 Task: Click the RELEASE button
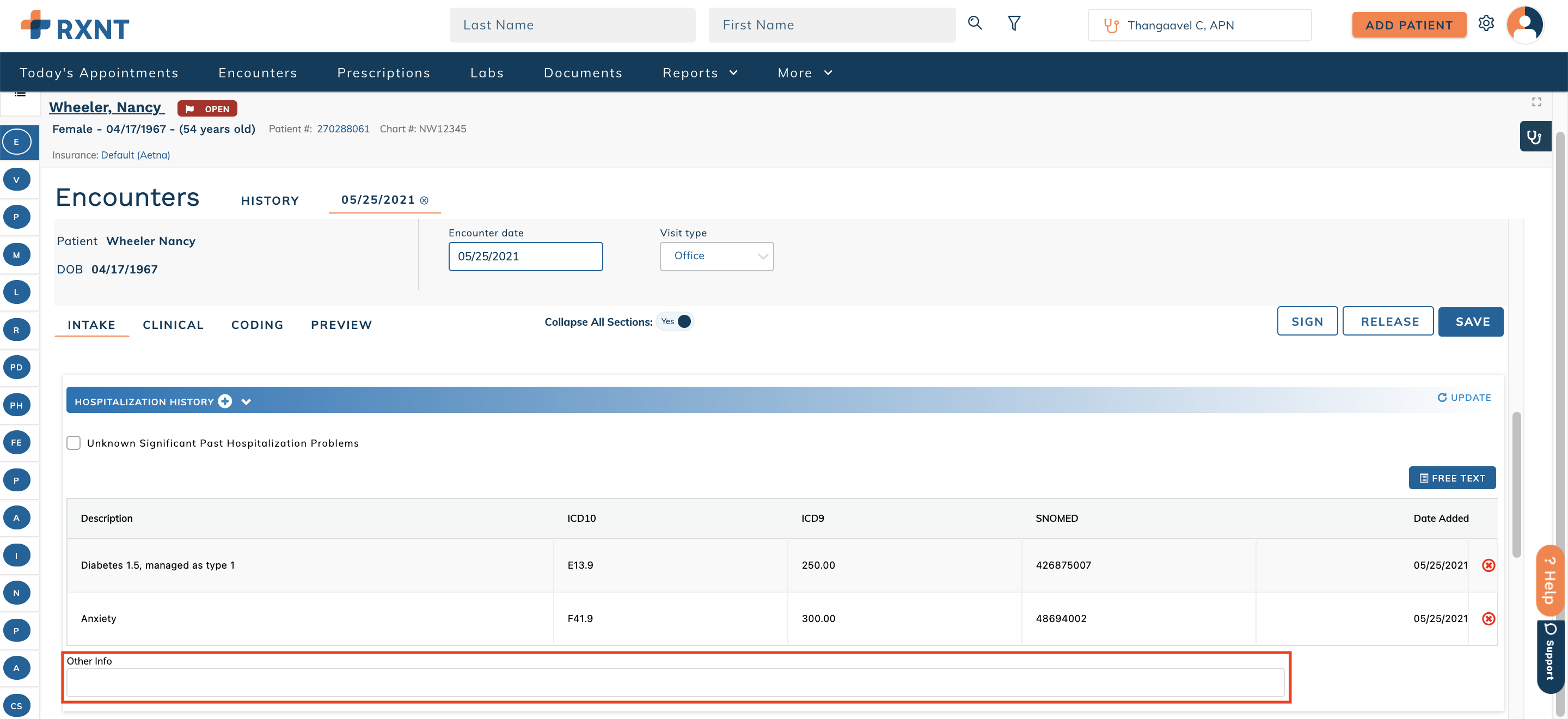[x=1388, y=321]
